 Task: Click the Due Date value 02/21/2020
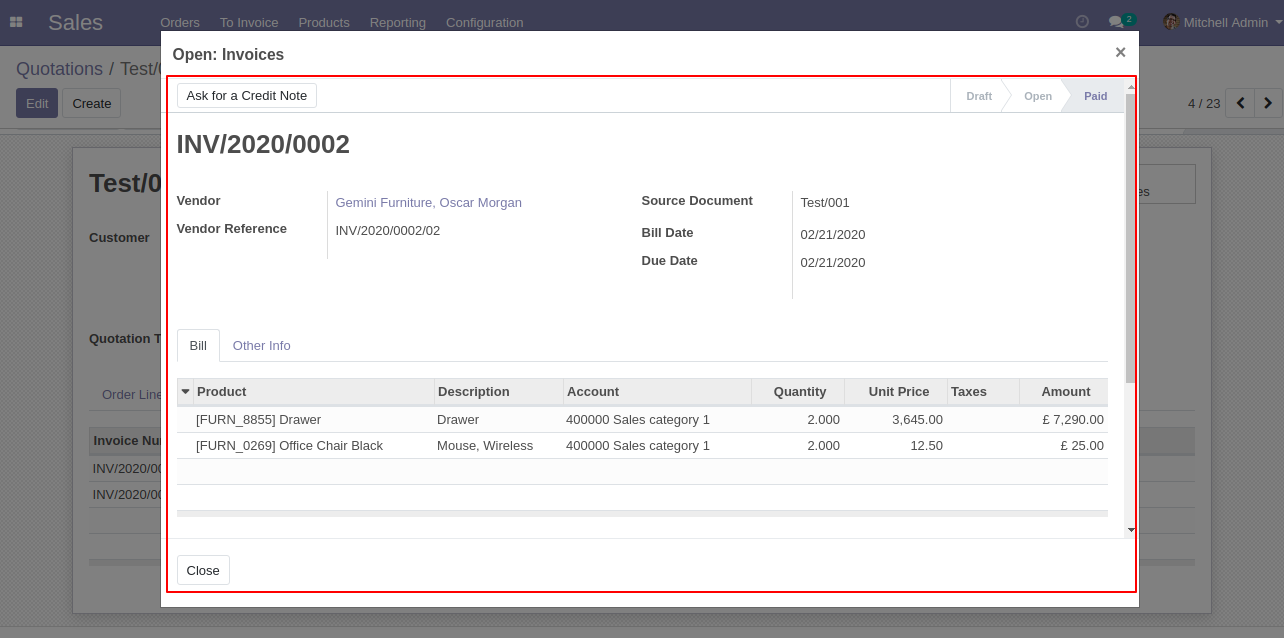pos(833,262)
